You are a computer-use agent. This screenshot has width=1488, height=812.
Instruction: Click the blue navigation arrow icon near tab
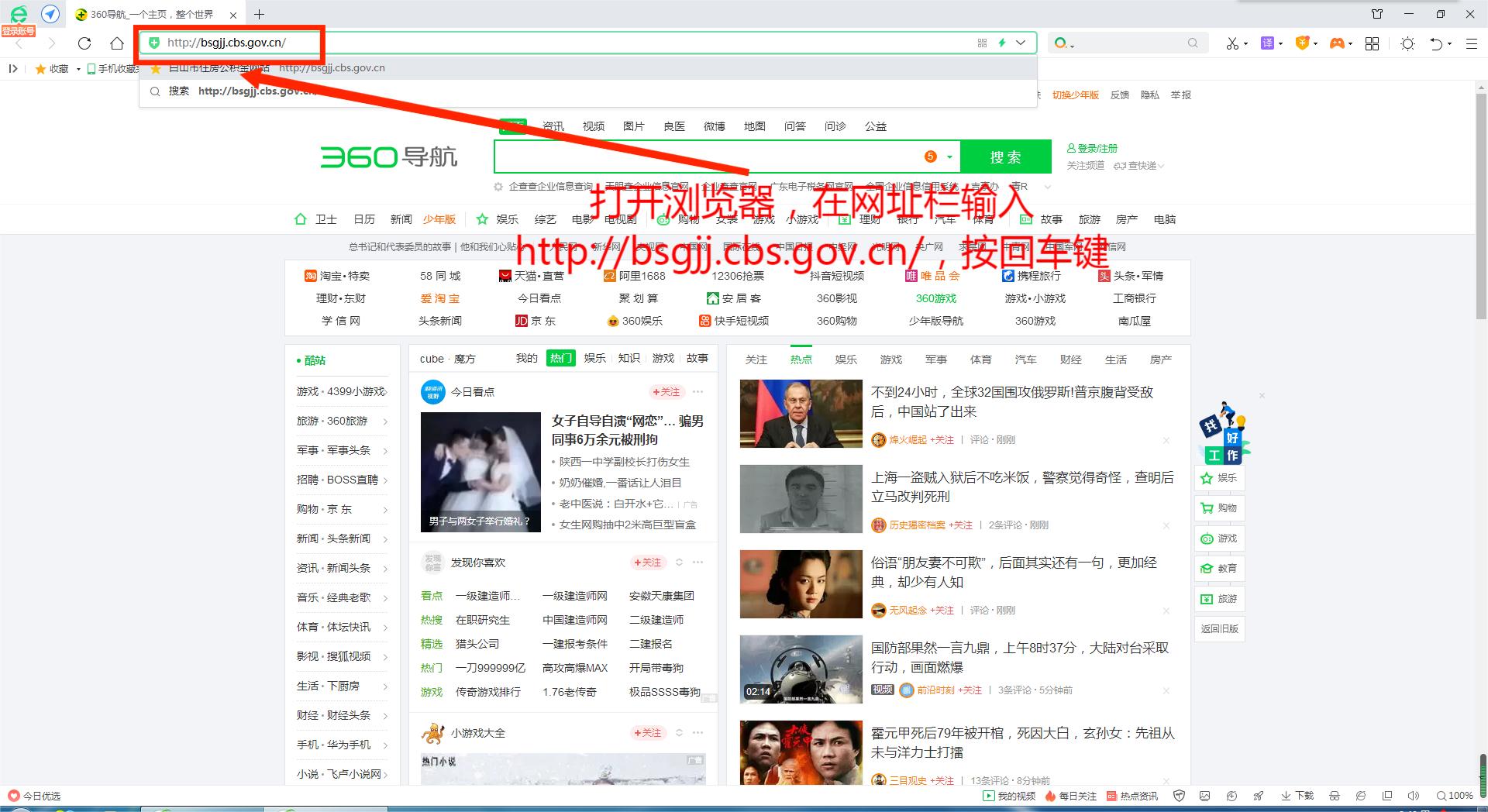click(50, 14)
